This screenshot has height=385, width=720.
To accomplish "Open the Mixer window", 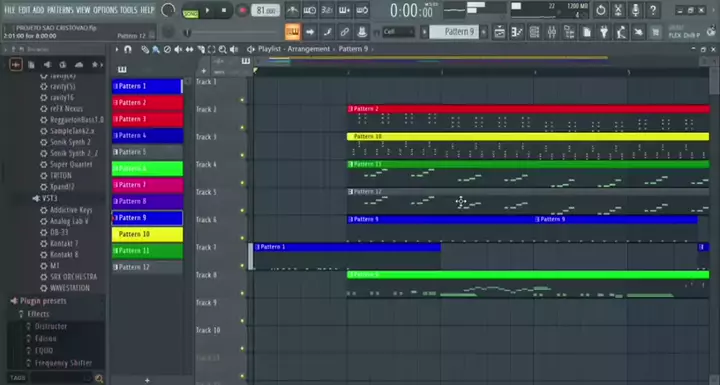I will click(551, 32).
